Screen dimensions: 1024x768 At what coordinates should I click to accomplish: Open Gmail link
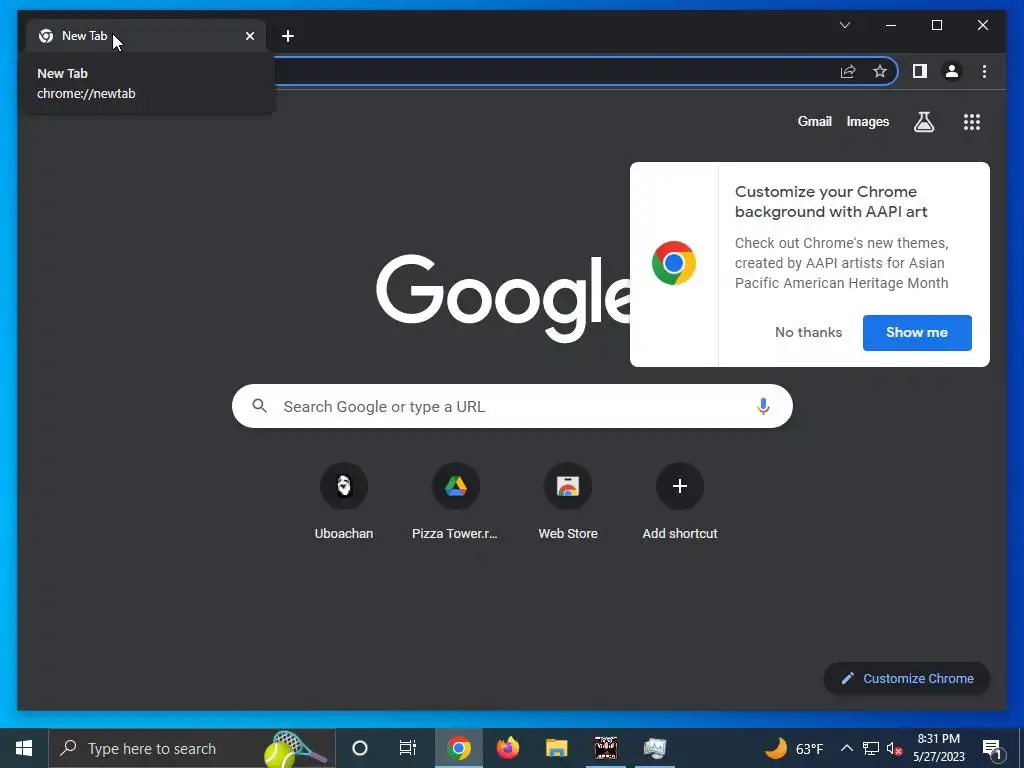(814, 121)
